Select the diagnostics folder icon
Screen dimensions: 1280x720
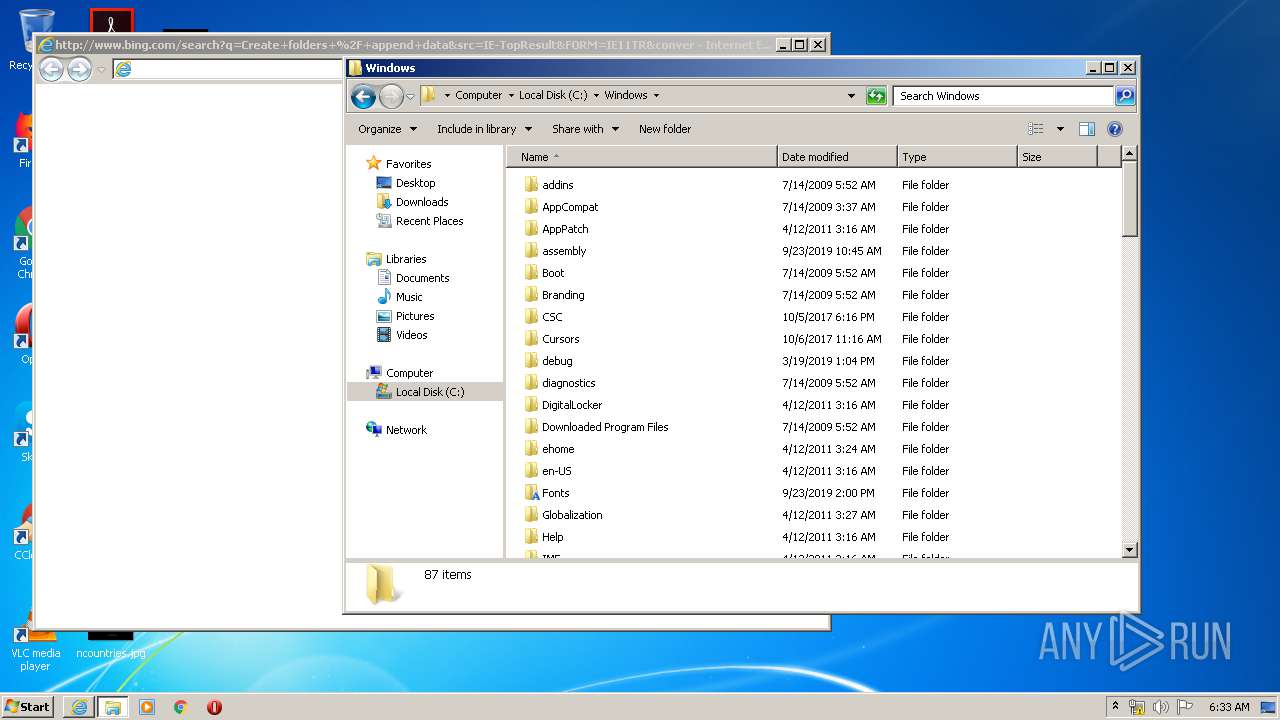[532, 383]
